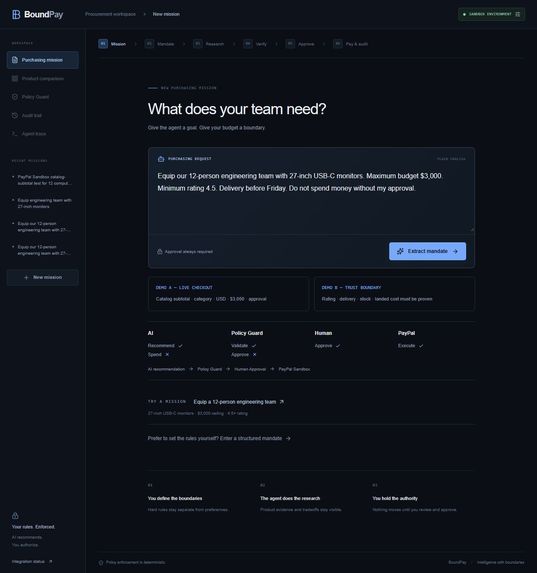Click checkmark next to AI Recommend
This screenshot has width=537, height=573.
181,346
